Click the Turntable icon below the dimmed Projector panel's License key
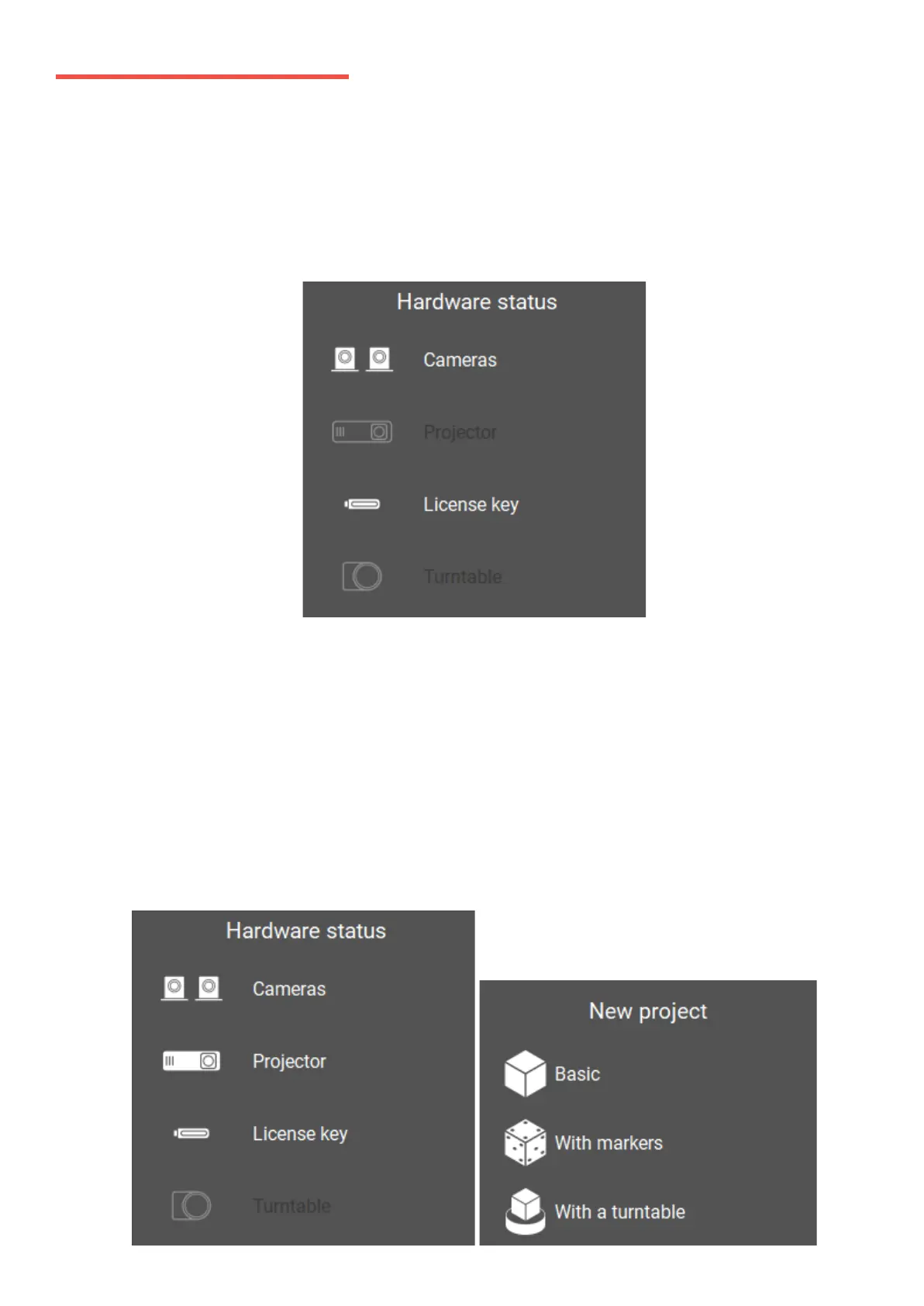The width and height of the screenshot is (924, 1306). pyautogui.click(x=362, y=576)
